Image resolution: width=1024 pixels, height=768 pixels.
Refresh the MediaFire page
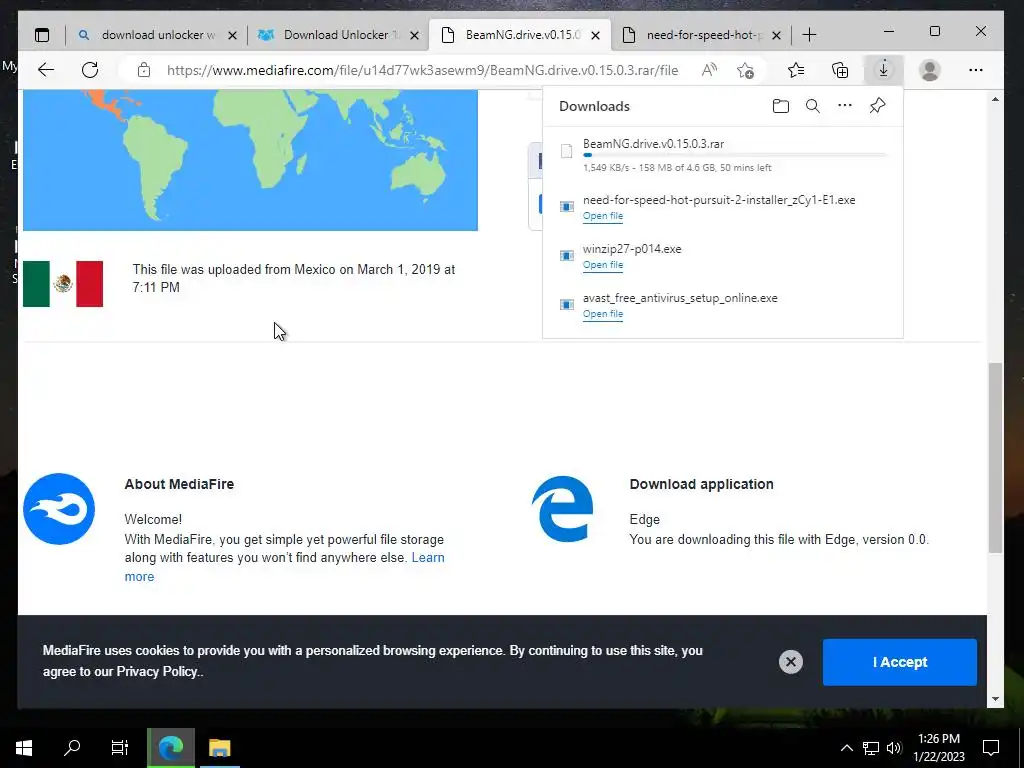tap(90, 70)
